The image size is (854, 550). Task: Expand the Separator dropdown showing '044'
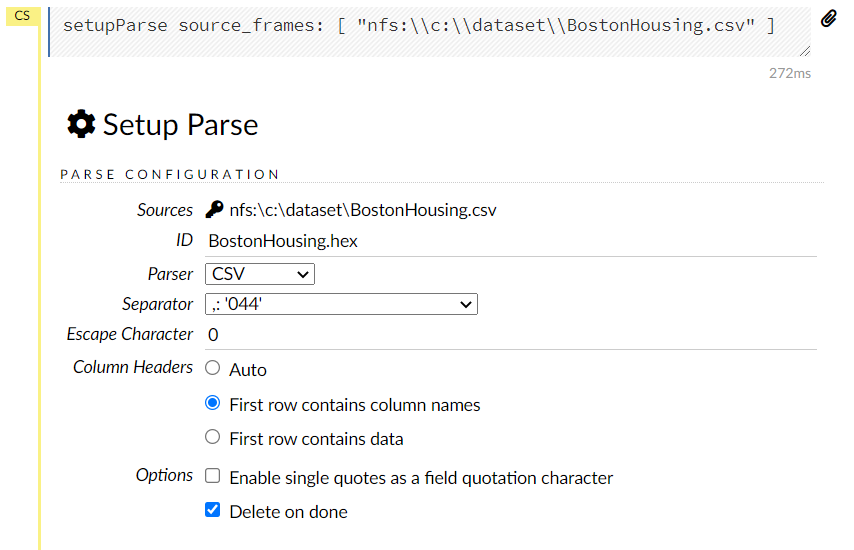[x=341, y=304]
